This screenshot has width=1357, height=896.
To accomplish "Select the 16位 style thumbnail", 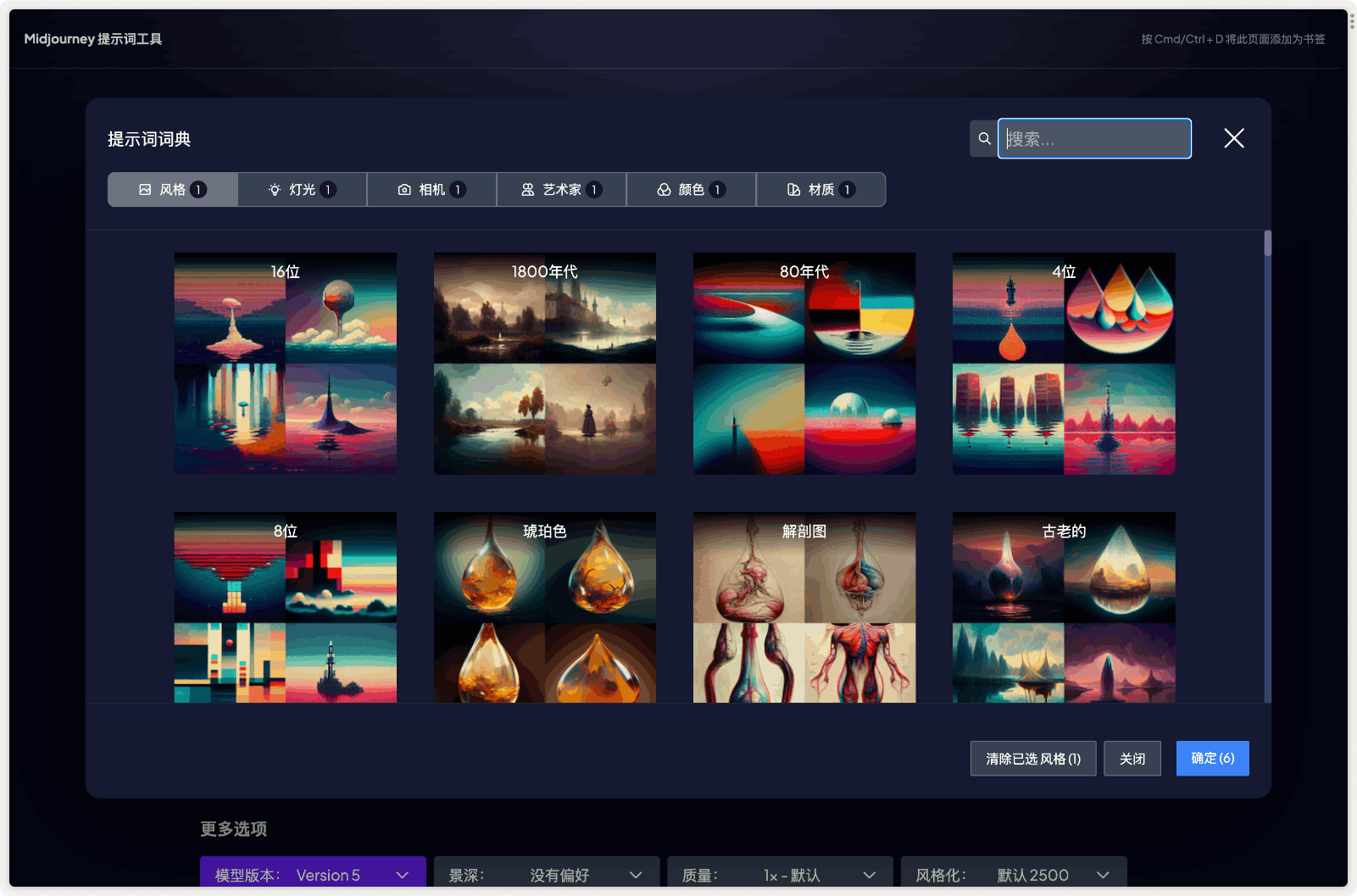I will [285, 364].
